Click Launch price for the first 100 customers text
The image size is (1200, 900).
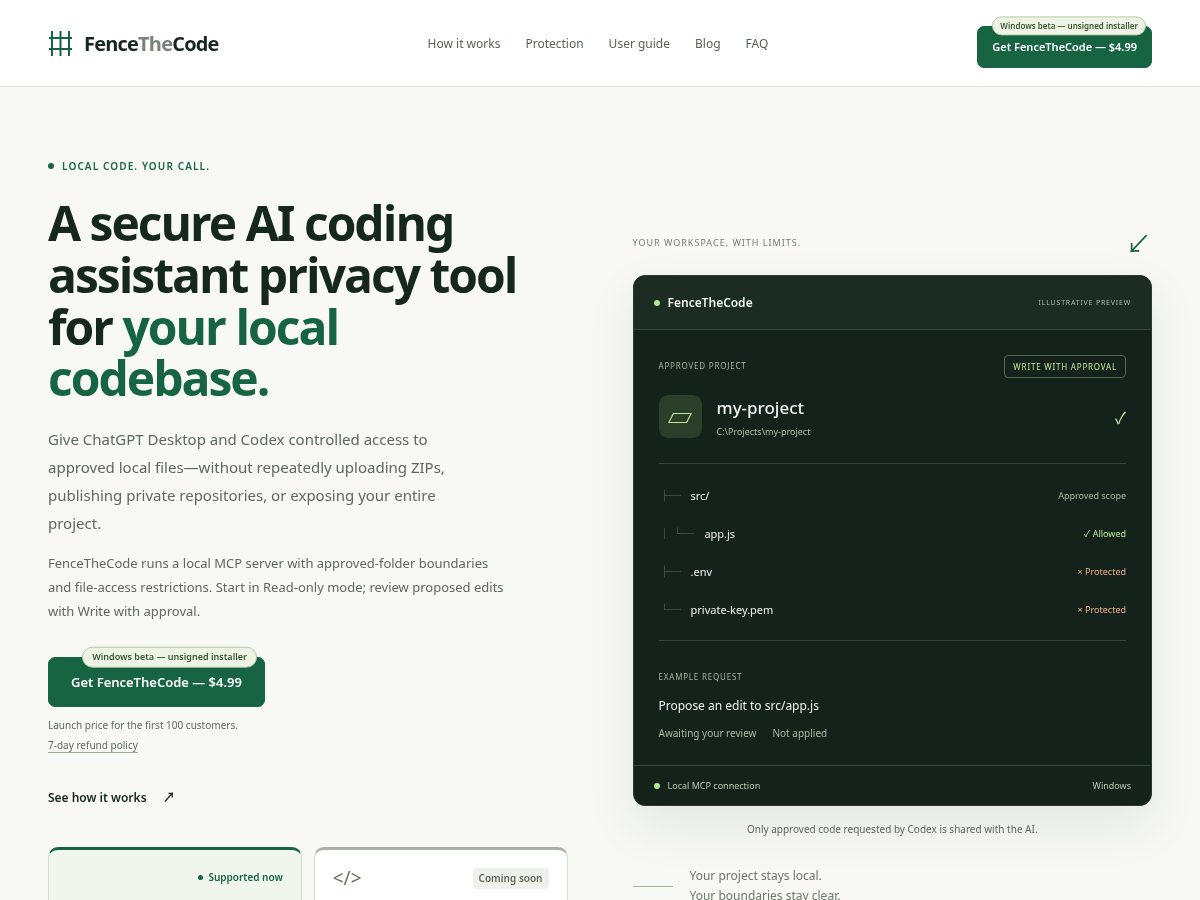point(143,725)
